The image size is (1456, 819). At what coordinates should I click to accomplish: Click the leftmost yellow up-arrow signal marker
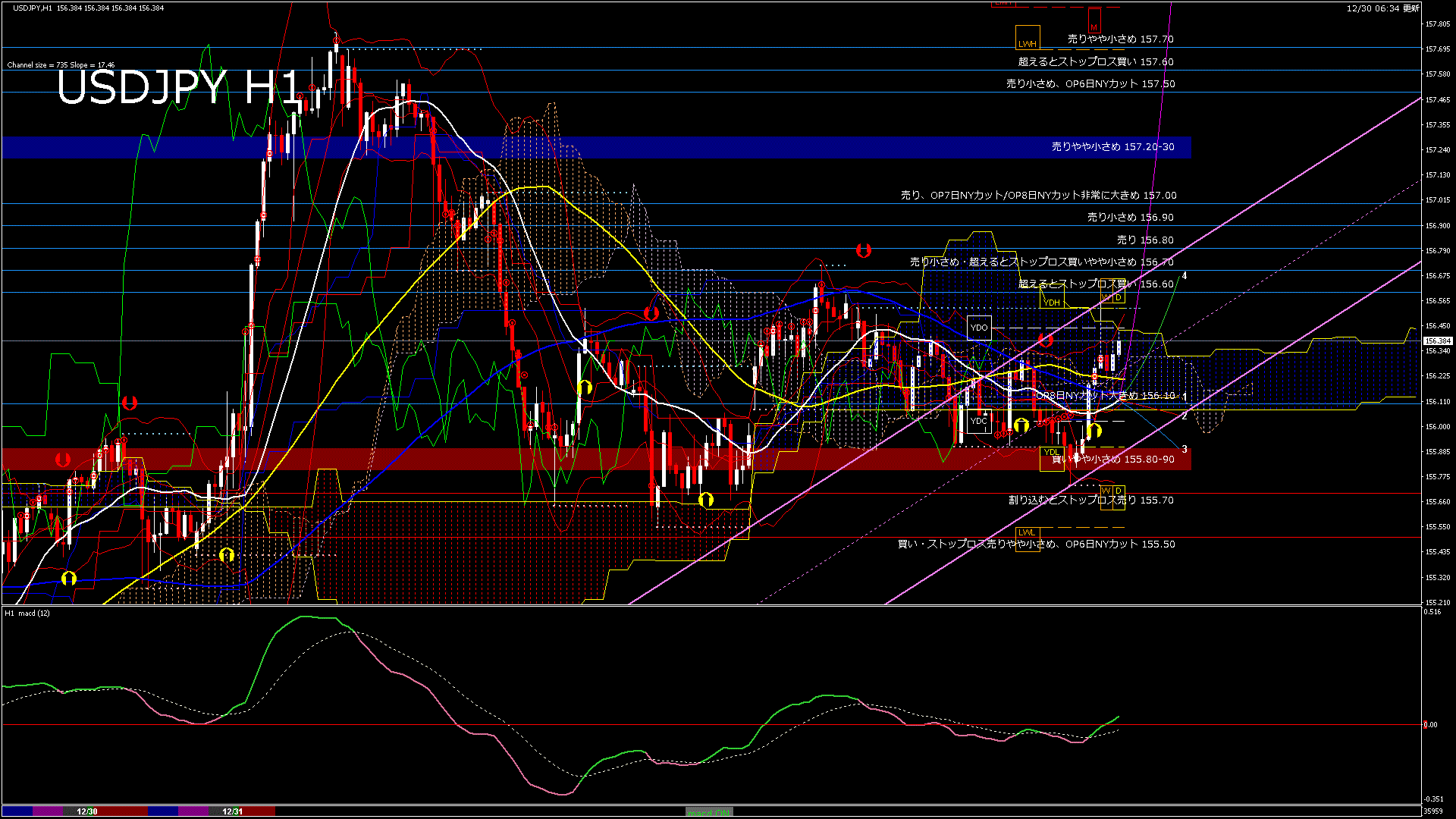tap(69, 578)
